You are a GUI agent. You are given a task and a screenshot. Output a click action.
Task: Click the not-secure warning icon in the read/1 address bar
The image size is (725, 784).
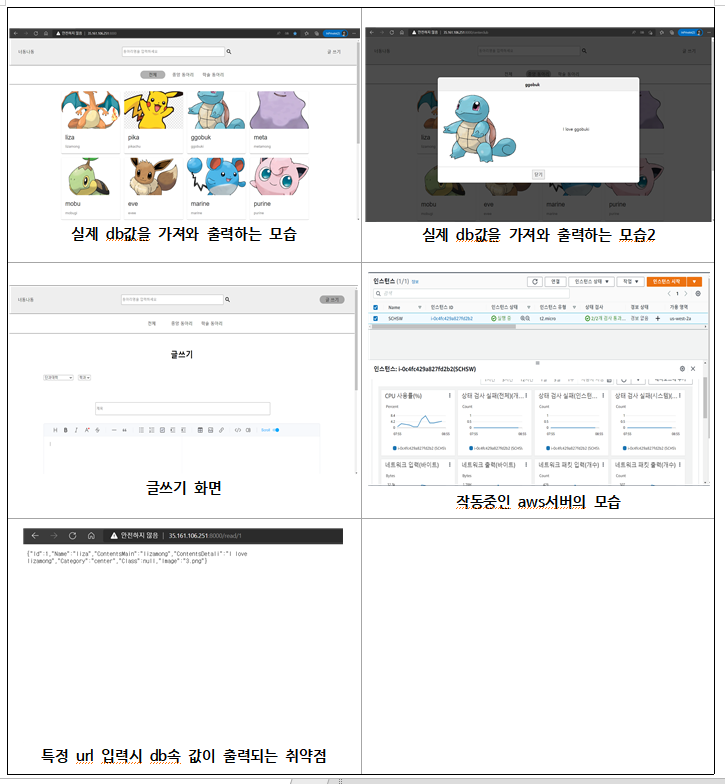coord(114,536)
